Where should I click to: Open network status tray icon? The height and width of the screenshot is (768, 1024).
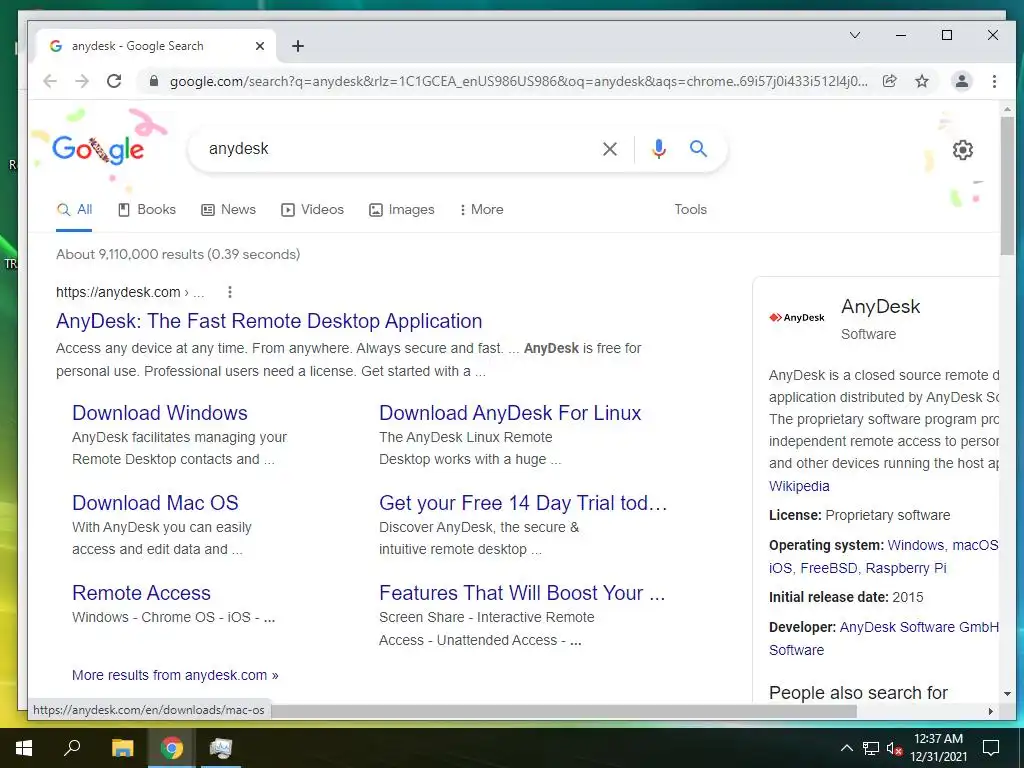click(x=871, y=748)
